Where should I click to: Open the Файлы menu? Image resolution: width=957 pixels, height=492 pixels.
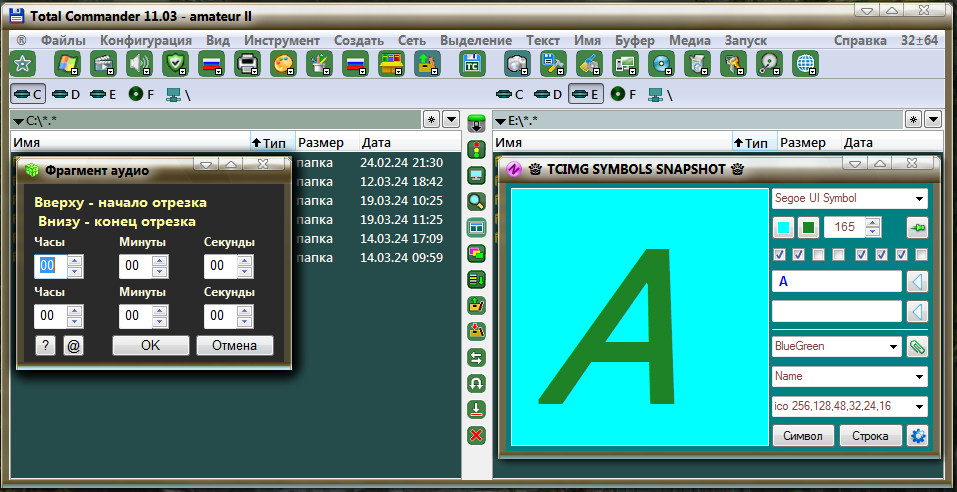click(63, 40)
